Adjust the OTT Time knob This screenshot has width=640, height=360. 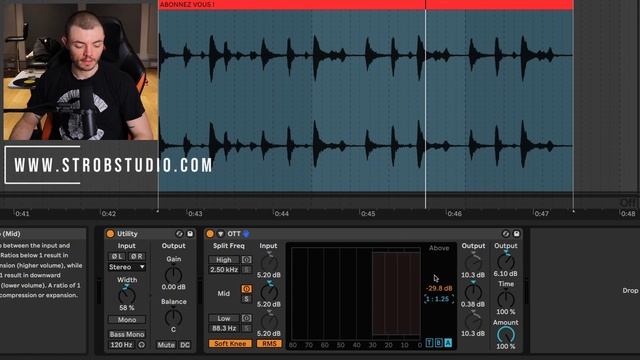(506, 299)
